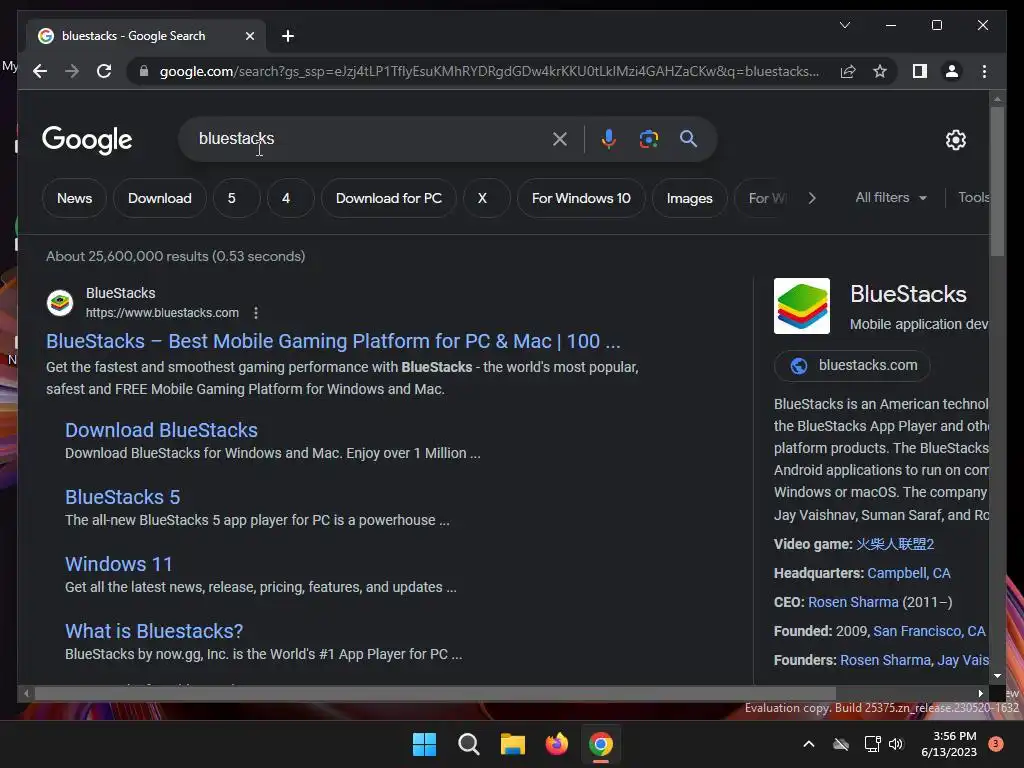Viewport: 1024px width, 768px height.
Task: Click the vertical scrollbar thumb
Action: (x=997, y=181)
